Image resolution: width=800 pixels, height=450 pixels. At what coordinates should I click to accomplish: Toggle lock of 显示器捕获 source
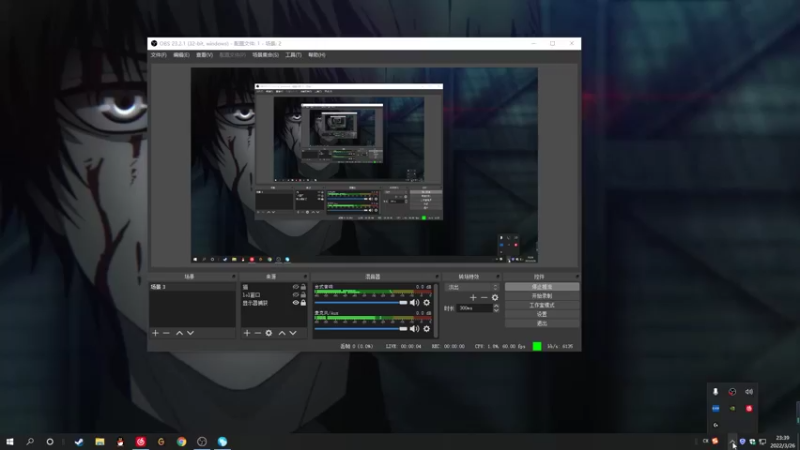(303, 303)
